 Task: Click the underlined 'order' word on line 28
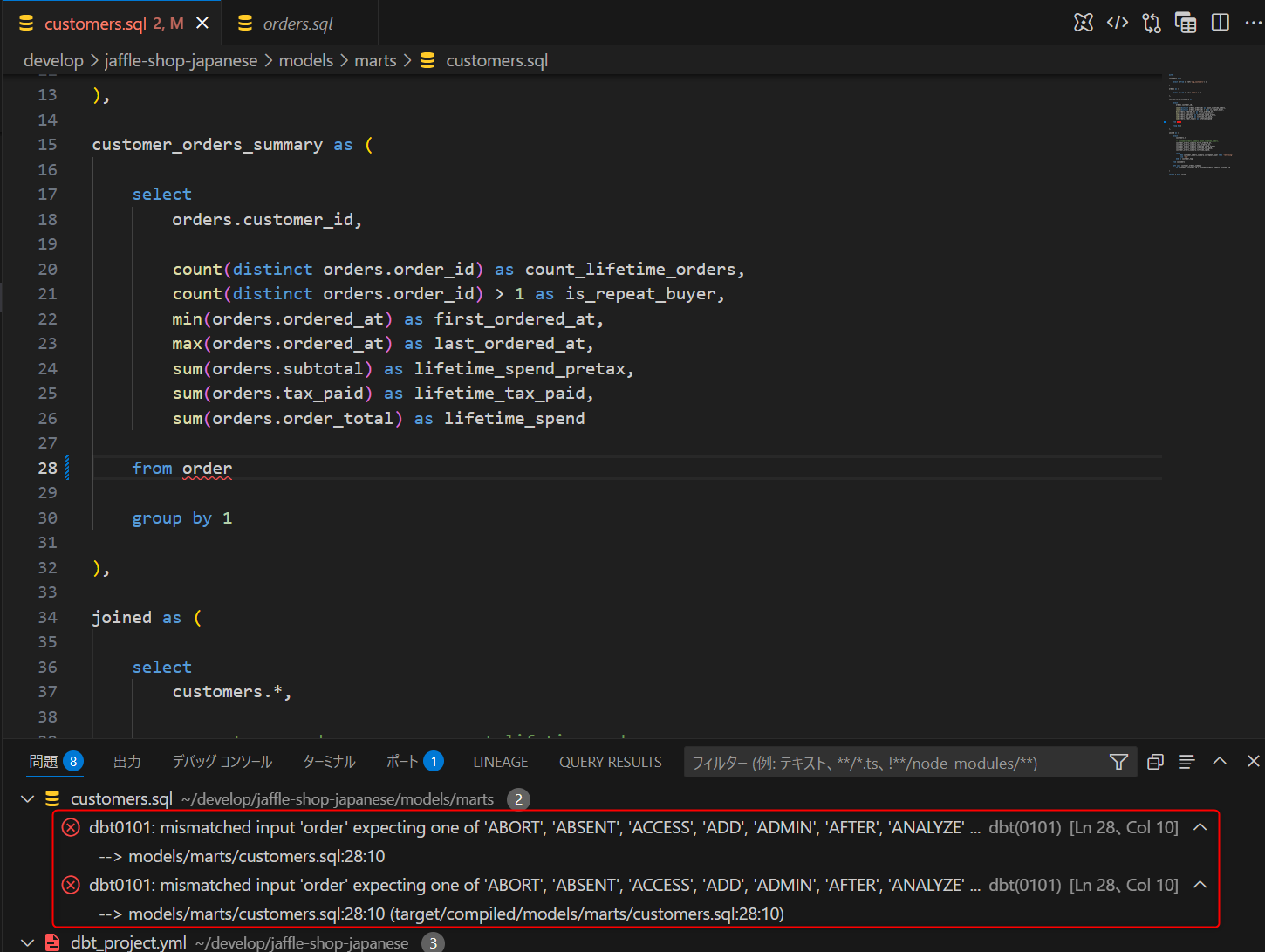point(207,469)
